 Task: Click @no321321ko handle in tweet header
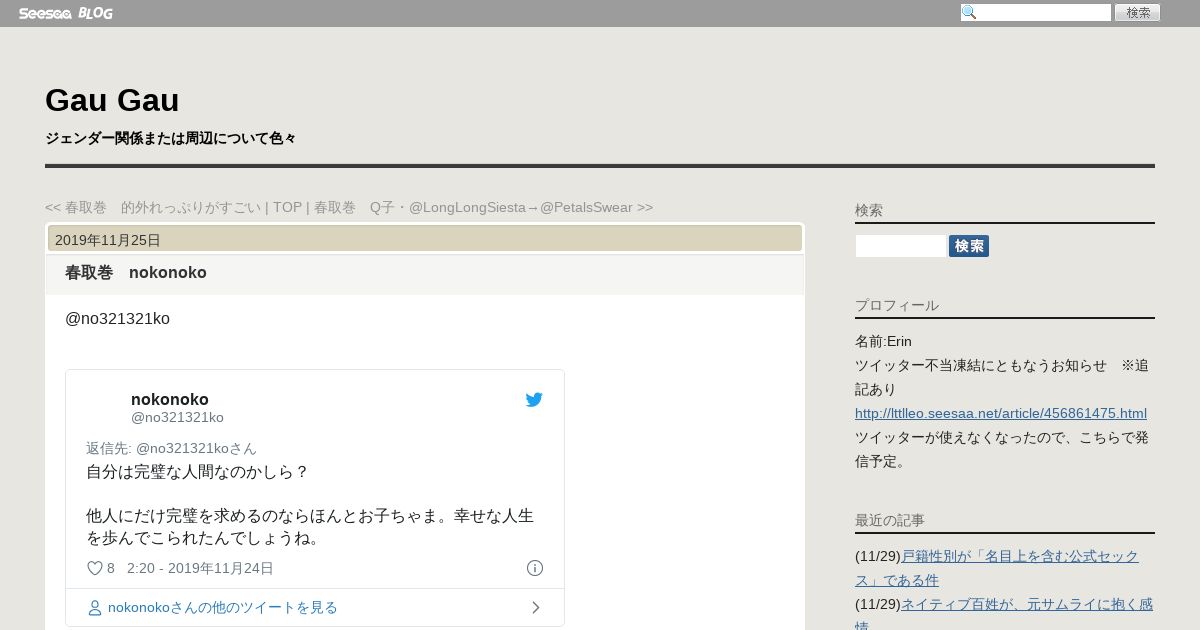pyautogui.click(x=177, y=417)
